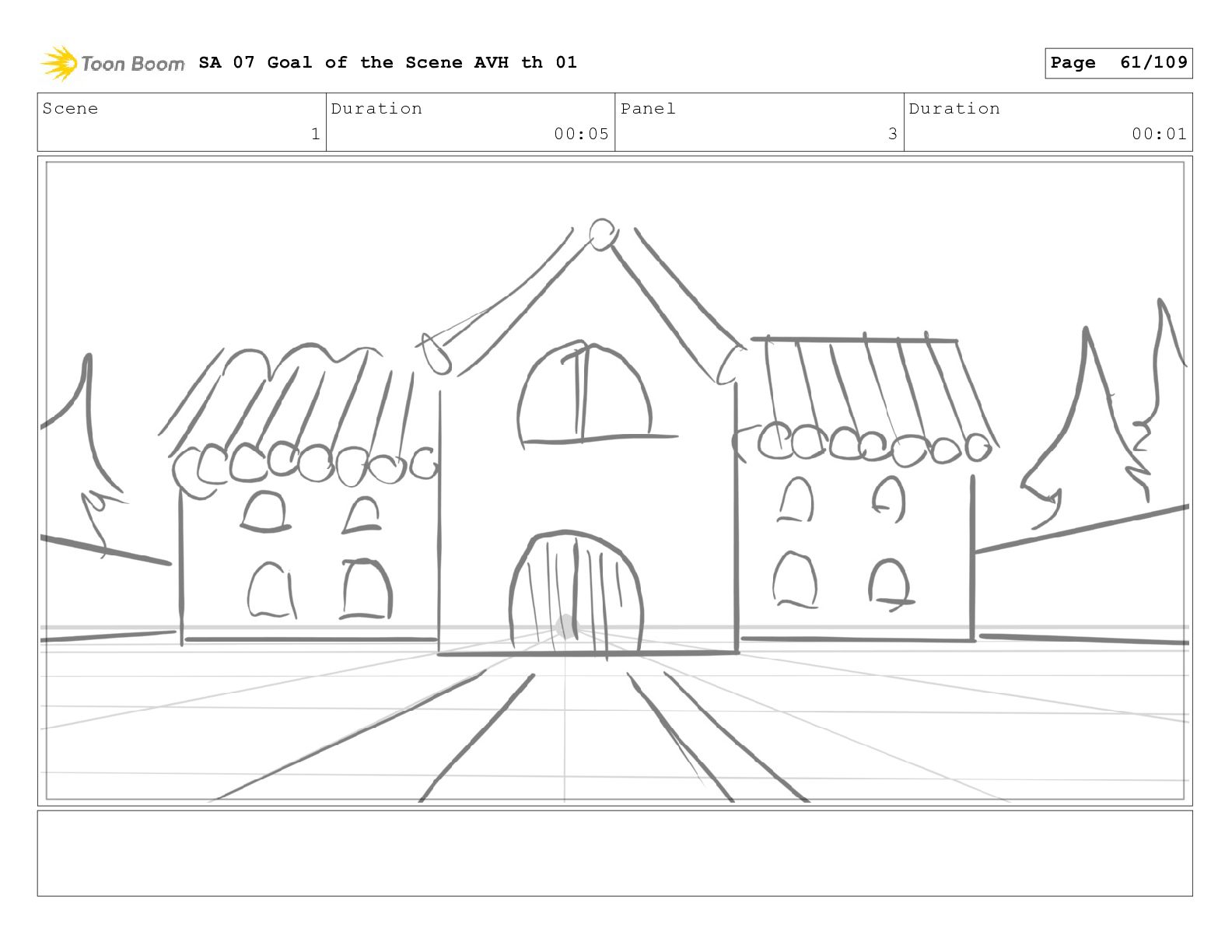This screenshot has height=952, width=1232.
Task: Select the title 'SA 07 Goal of the Scene AVH th 01'
Action: (387, 62)
